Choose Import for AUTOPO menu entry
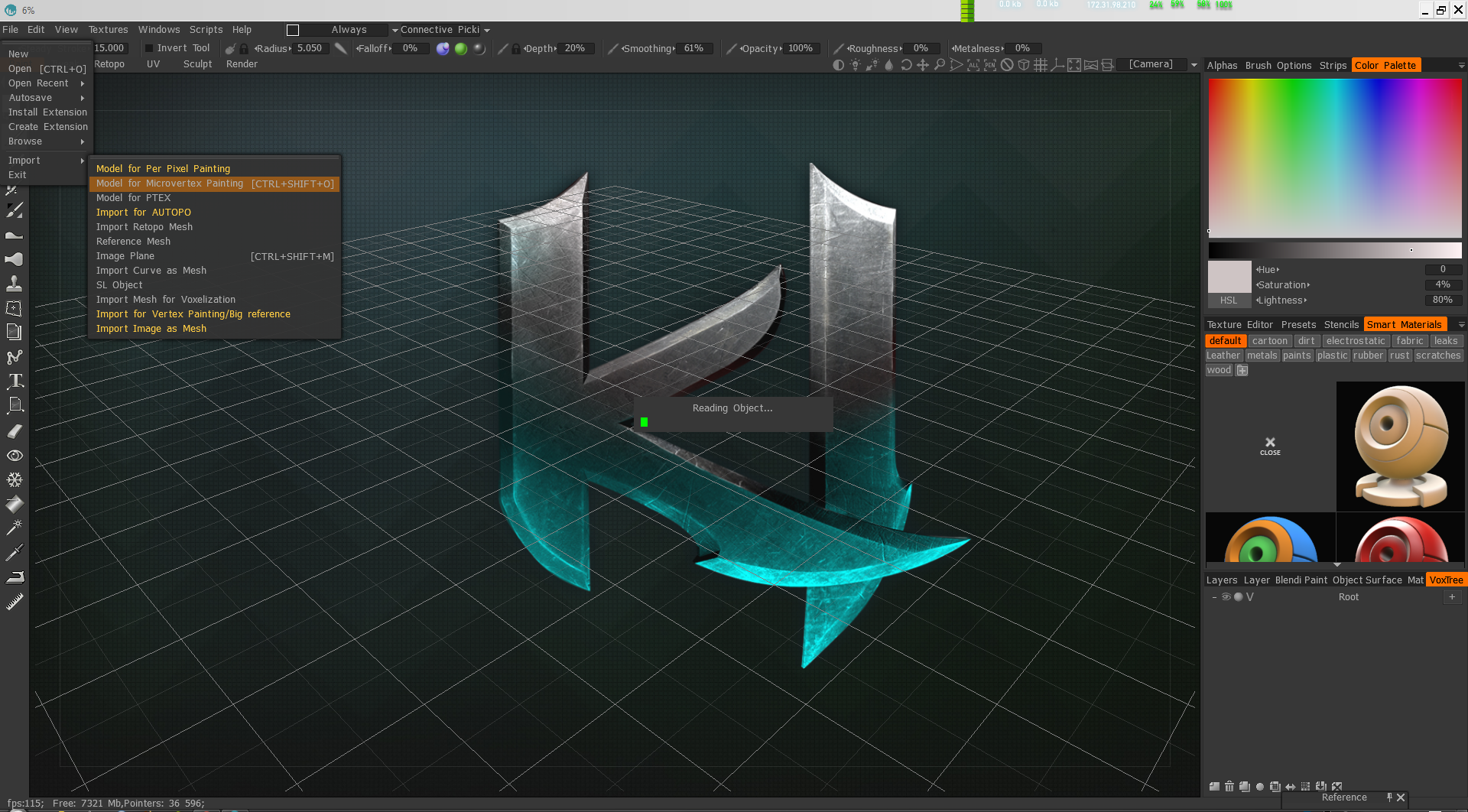 click(x=144, y=213)
